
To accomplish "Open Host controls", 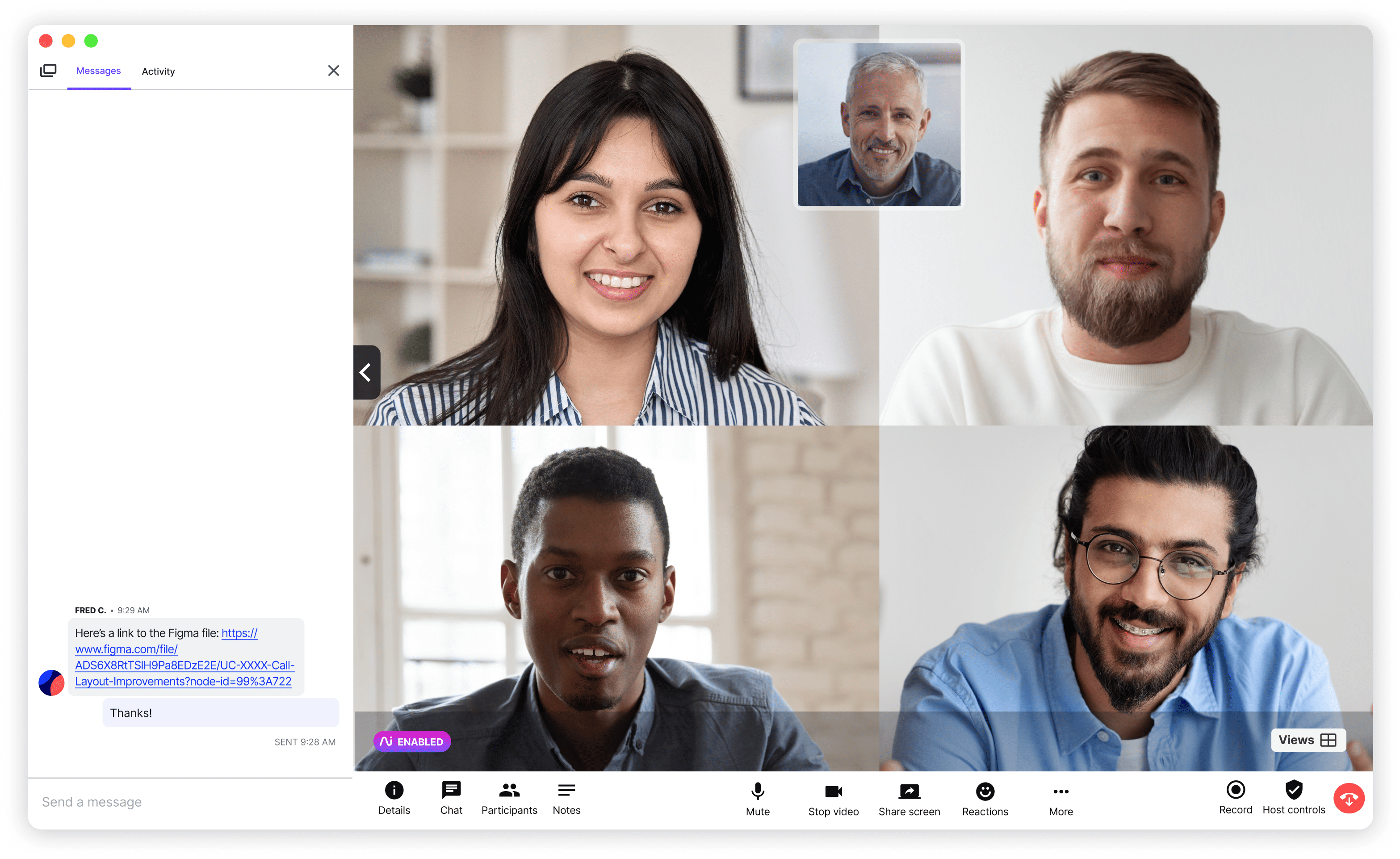I will pos(1294,798).
